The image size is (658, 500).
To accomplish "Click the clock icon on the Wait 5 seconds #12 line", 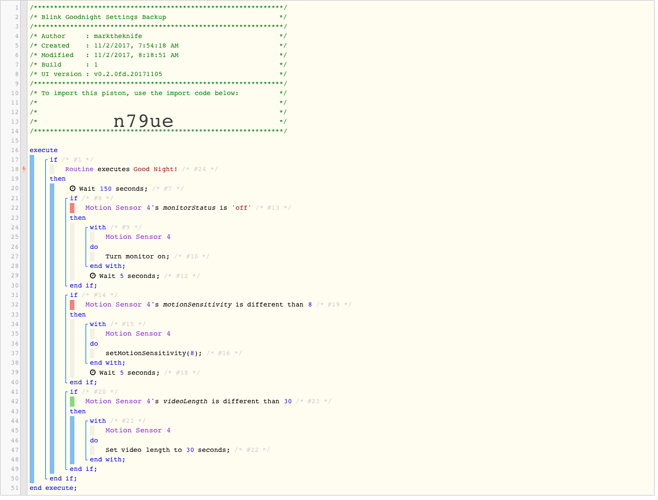I will [x=93, y=276].
